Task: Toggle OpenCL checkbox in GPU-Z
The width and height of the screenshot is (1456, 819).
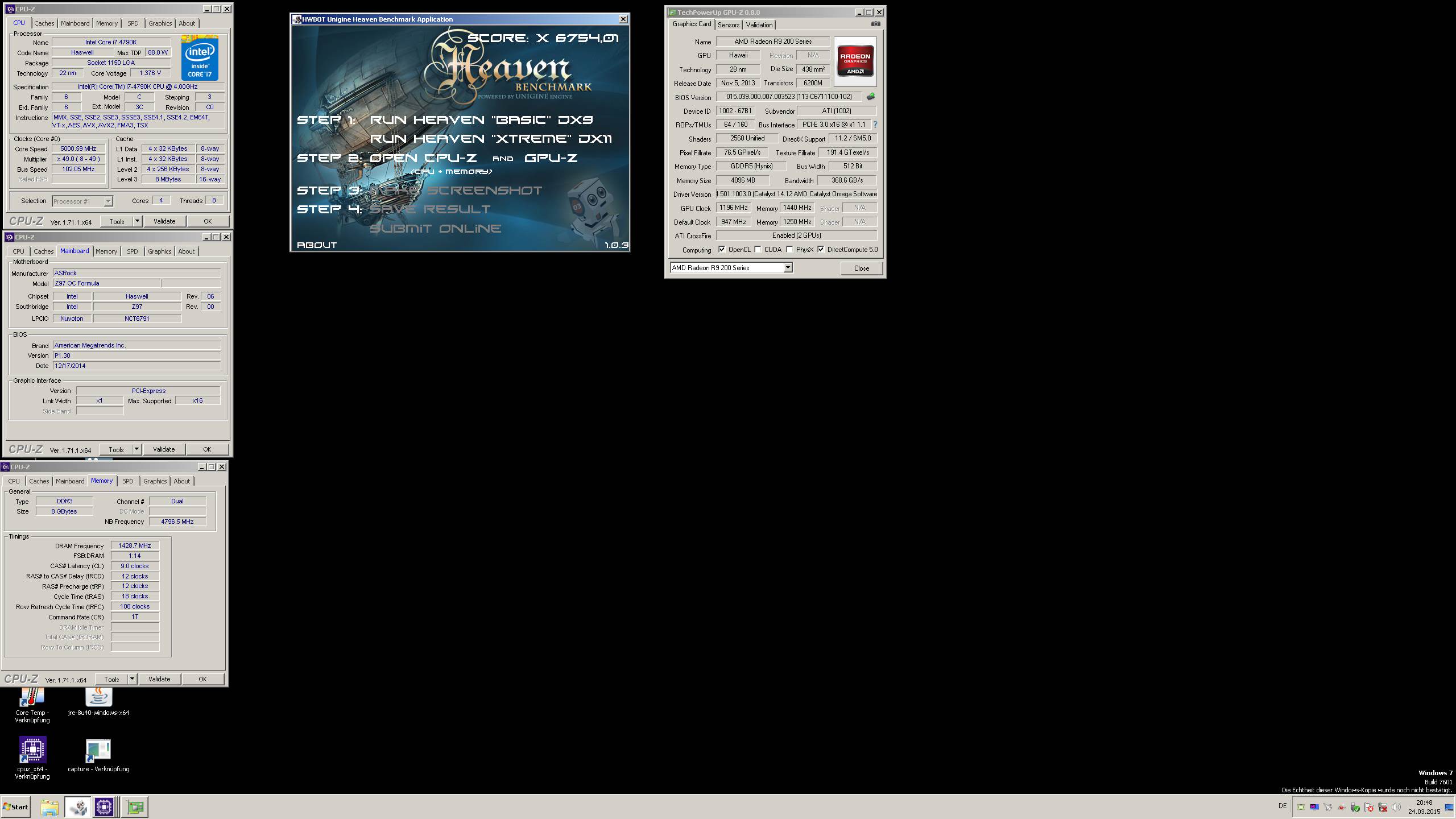Action: pyautogui.click(x=722, y=249)
